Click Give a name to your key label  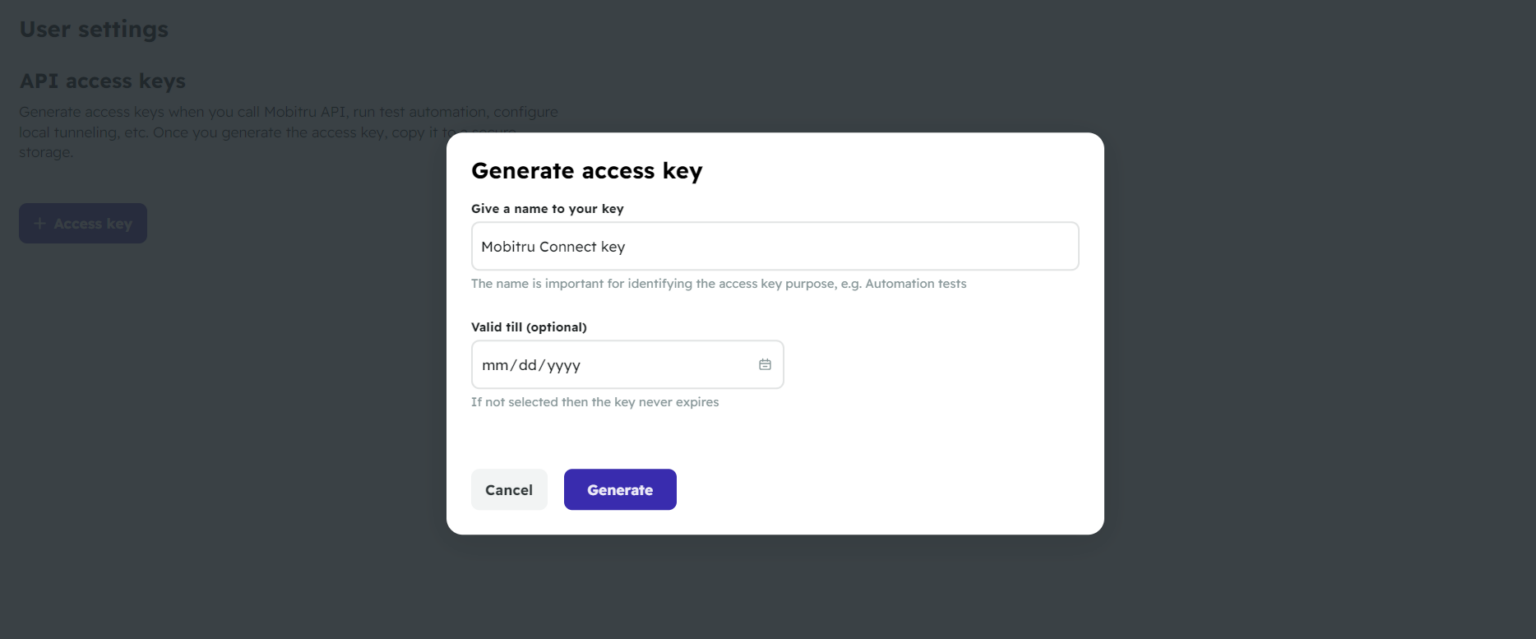(x=547, y=208)
